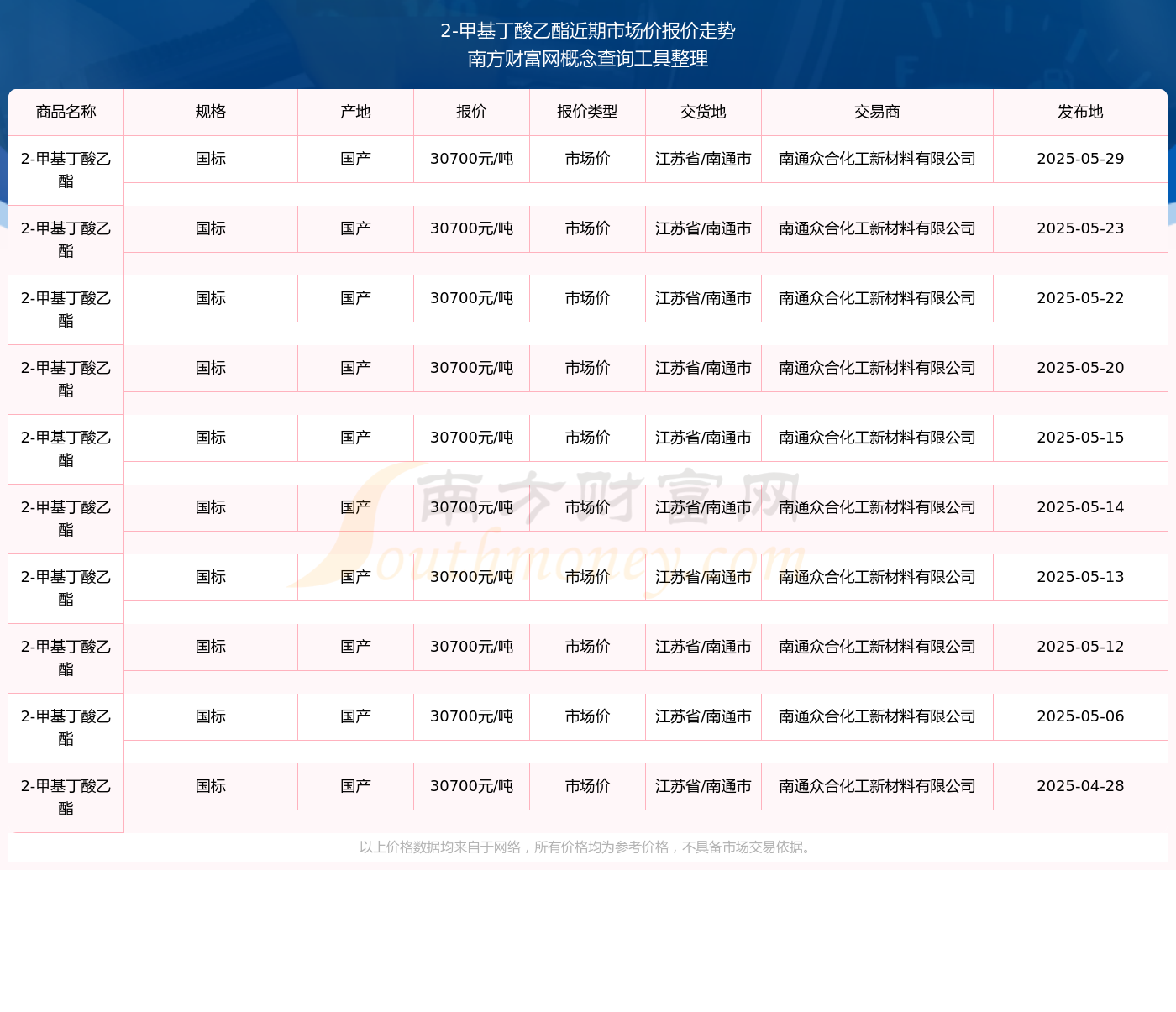The width and height of the screenshot is (1176, 1012).
Task: Click 2-甲基丁酸乙酯 name in 2025-05-29 row
Action: (66, 170)
